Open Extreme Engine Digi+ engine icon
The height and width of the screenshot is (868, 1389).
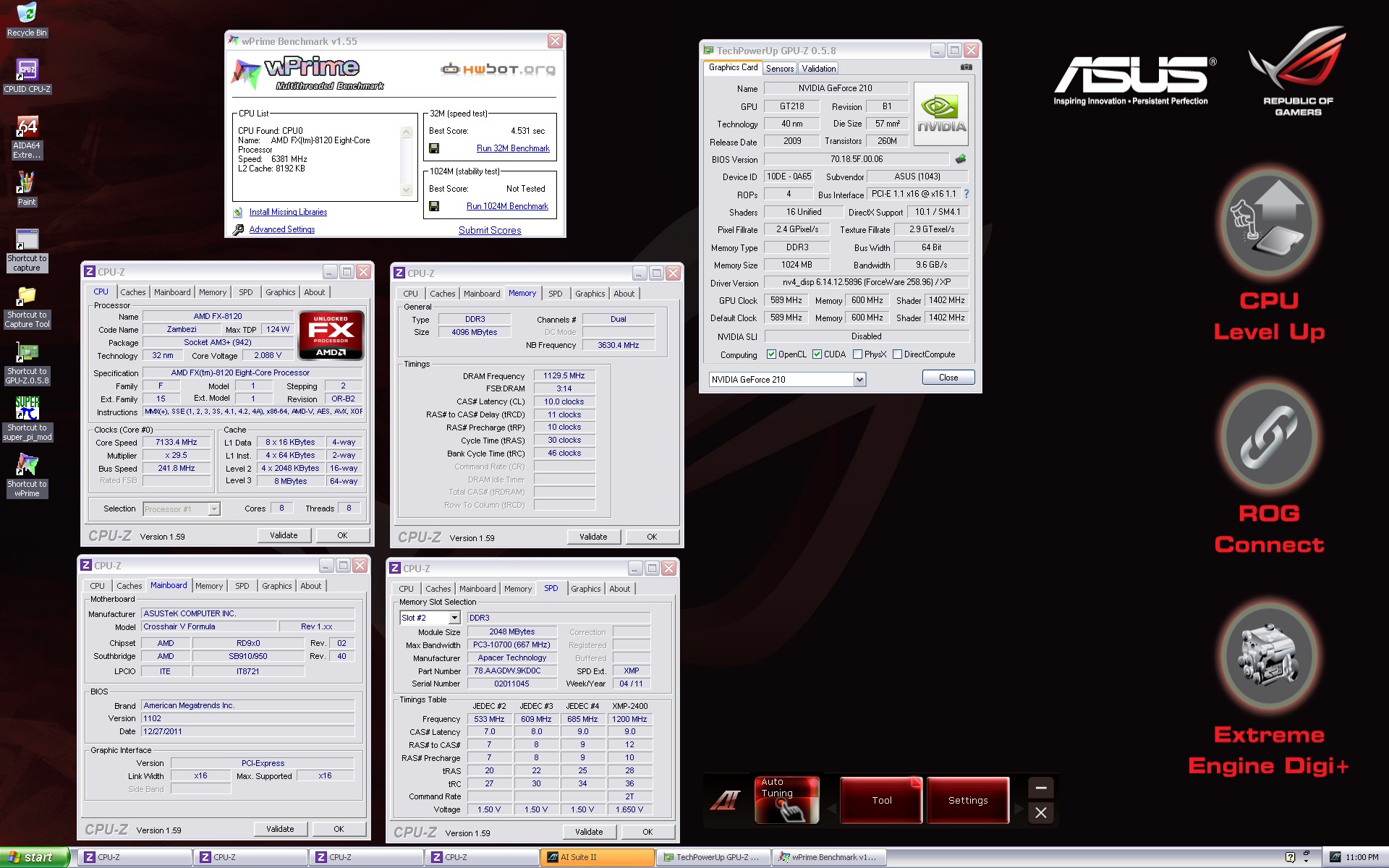(x=1269, y=657)
